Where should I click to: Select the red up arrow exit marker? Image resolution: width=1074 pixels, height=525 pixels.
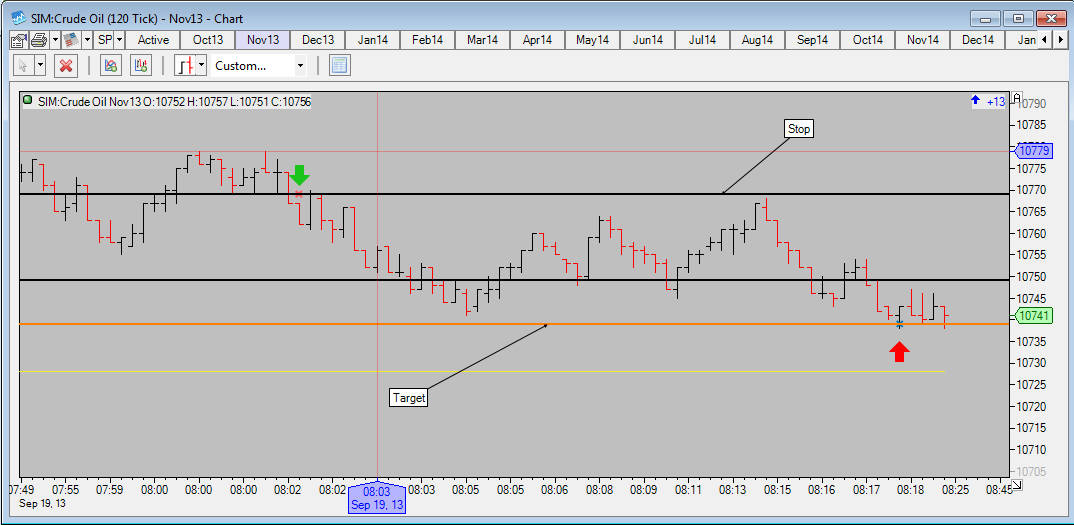click(900, 352)
